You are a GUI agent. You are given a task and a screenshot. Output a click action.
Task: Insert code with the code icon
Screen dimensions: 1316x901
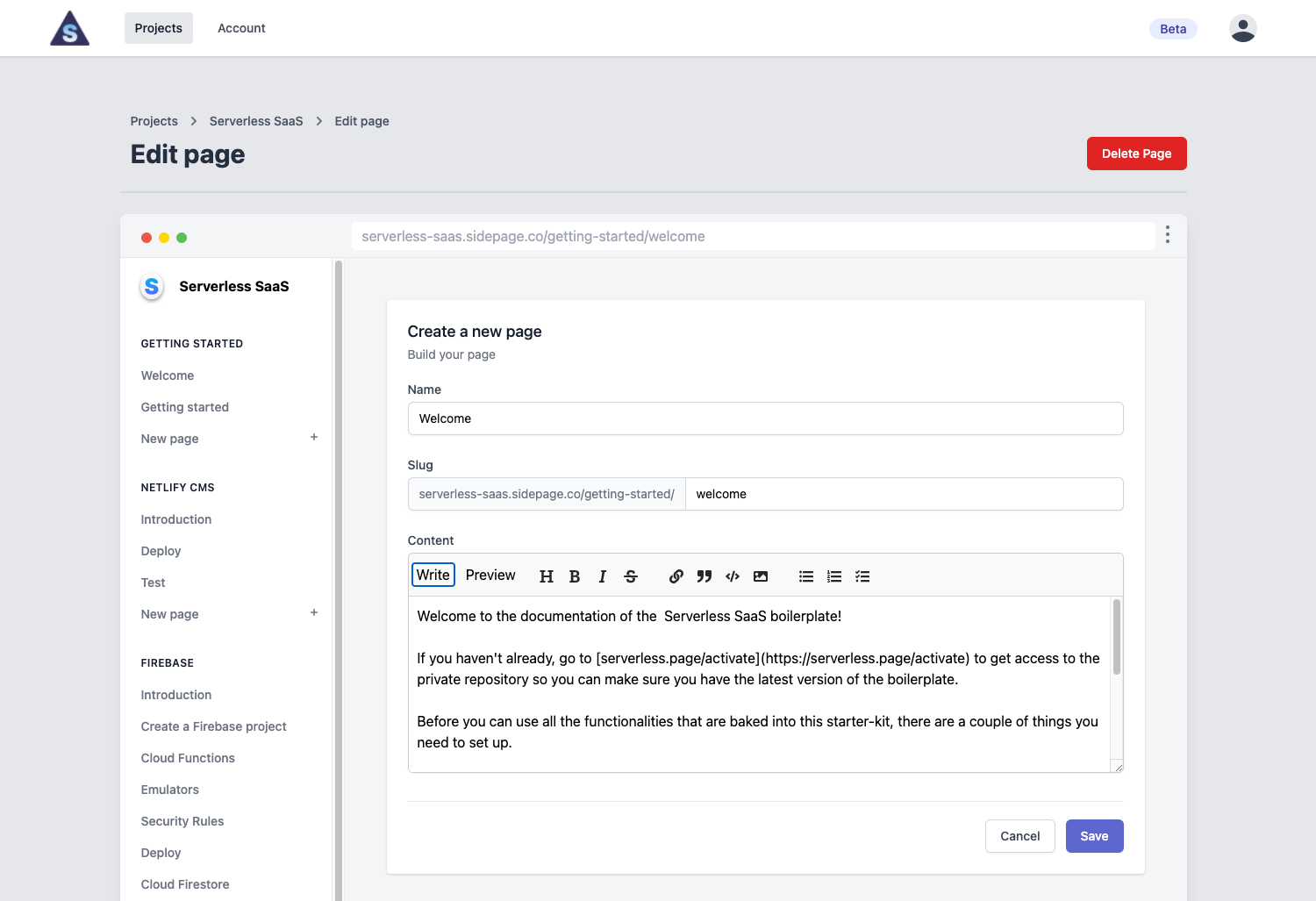(733, 576)
